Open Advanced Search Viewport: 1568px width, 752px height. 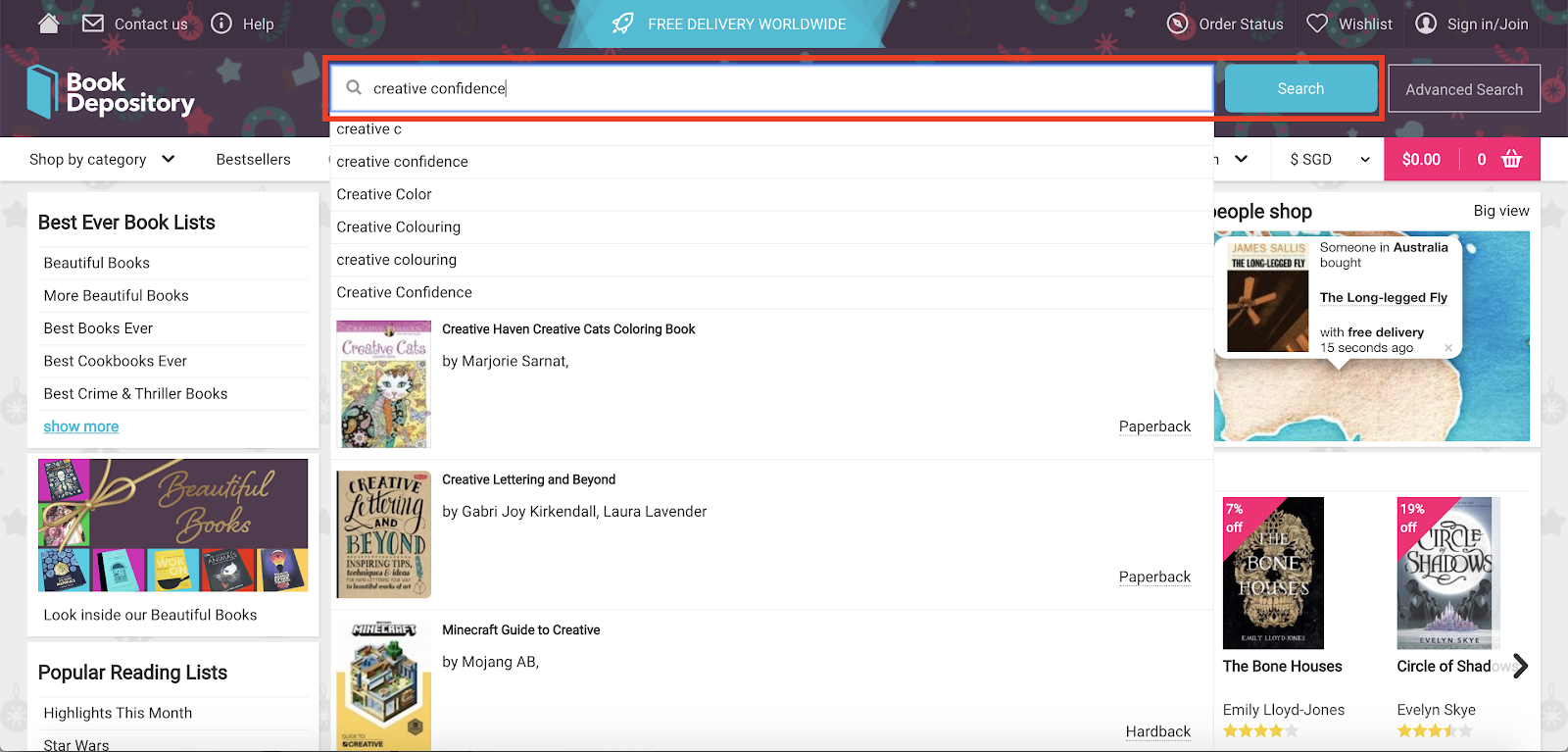[1464, 88]
